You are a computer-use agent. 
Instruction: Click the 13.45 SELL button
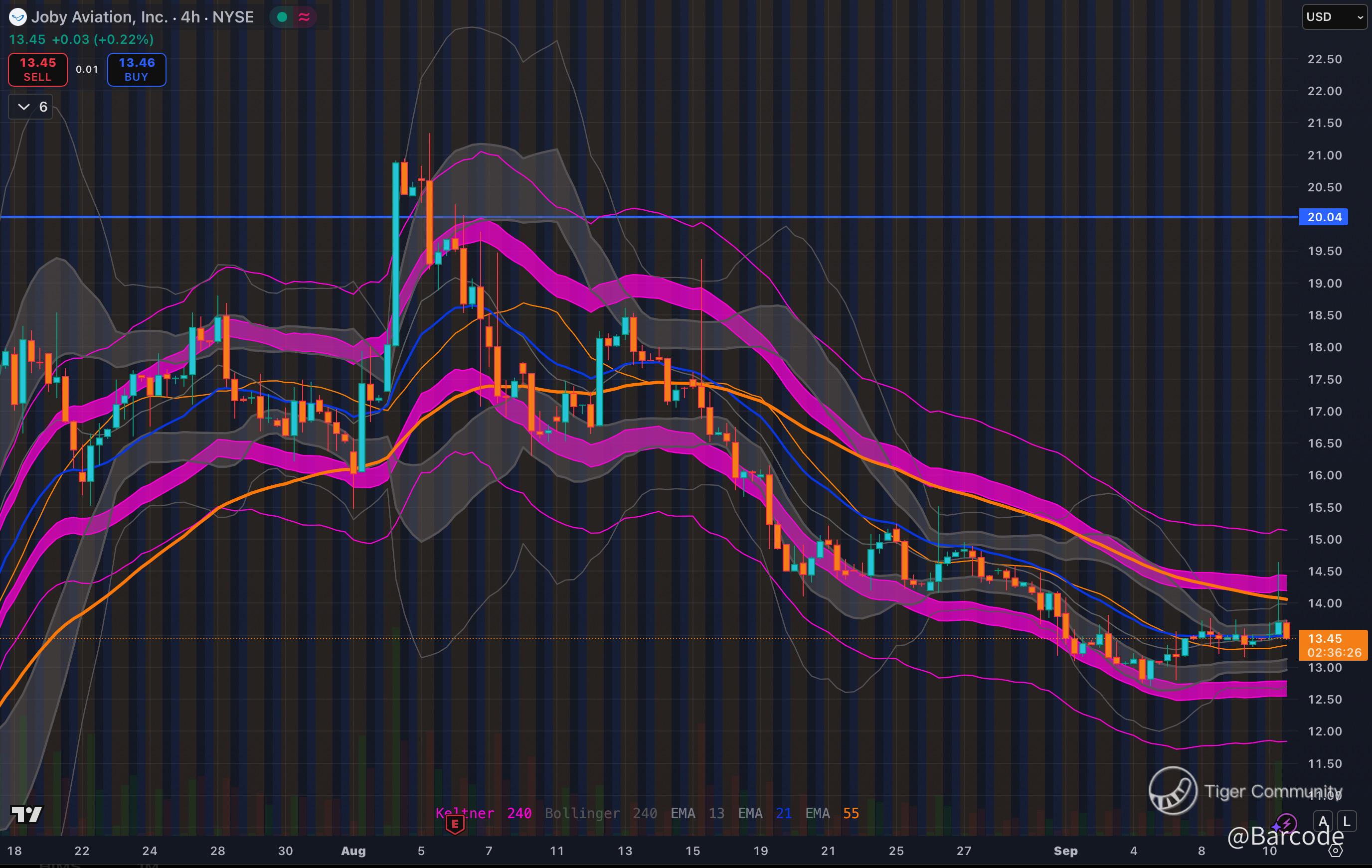click(x=37, y=69)
